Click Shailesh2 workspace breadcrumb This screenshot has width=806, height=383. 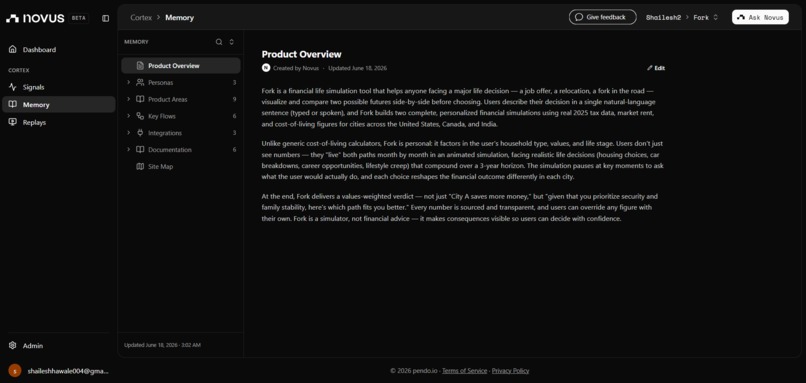[663, 17]
